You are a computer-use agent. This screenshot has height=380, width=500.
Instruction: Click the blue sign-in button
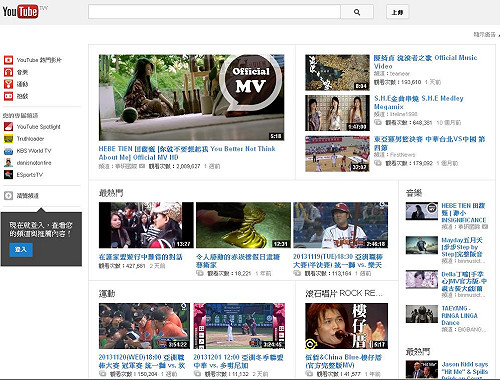click(x=21, y=249)
